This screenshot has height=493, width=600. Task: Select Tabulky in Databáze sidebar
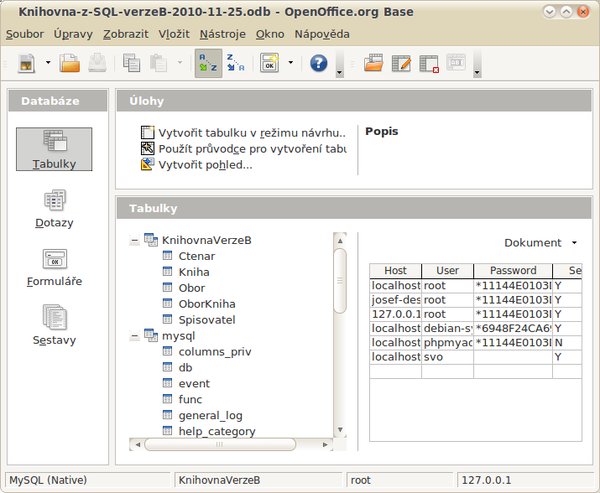coord(54,149)
